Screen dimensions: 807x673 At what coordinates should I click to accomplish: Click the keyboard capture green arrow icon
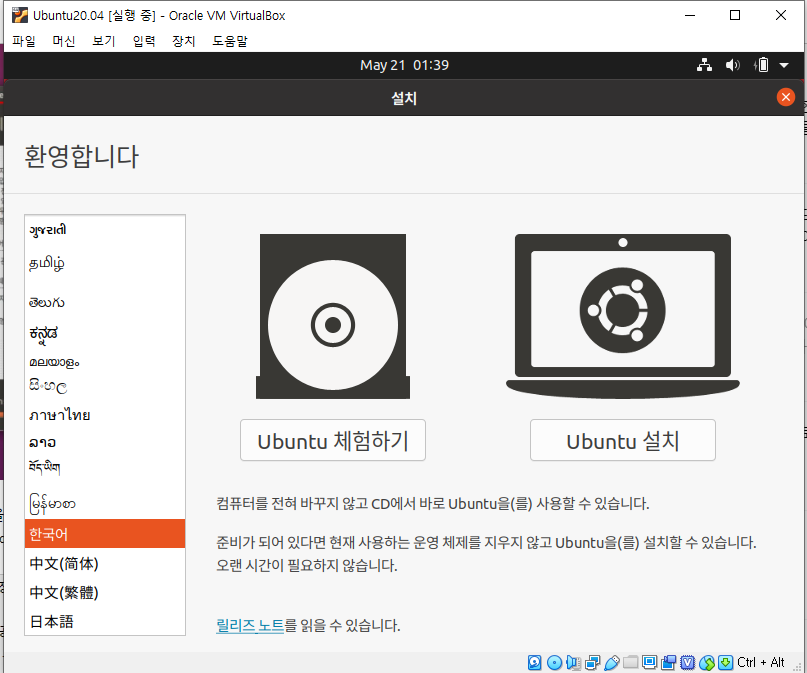[x=726, y=662]
